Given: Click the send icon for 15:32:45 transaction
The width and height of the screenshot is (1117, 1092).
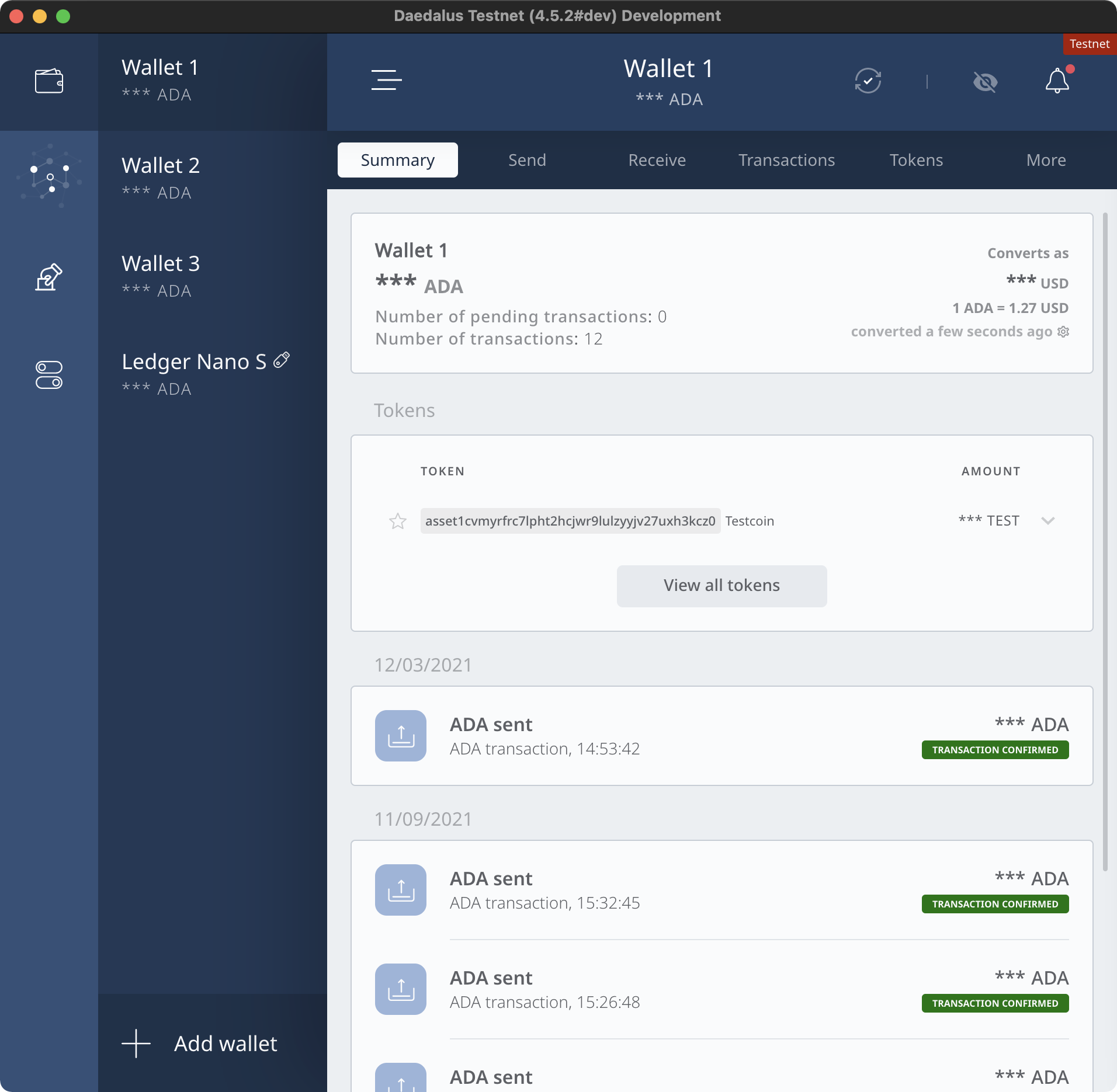Looking at the screenshot, I should click(x=401, y=890).
